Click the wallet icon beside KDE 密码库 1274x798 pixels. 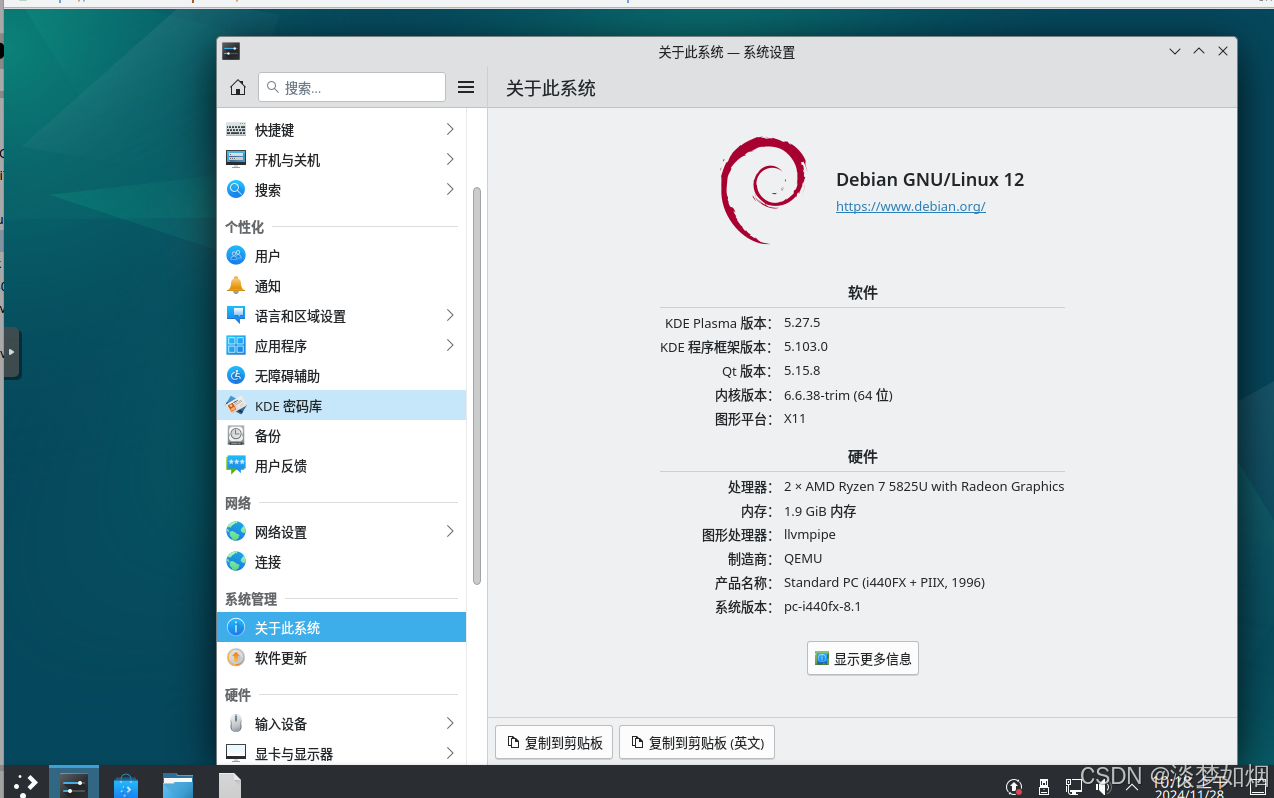[x=236, y=405]
